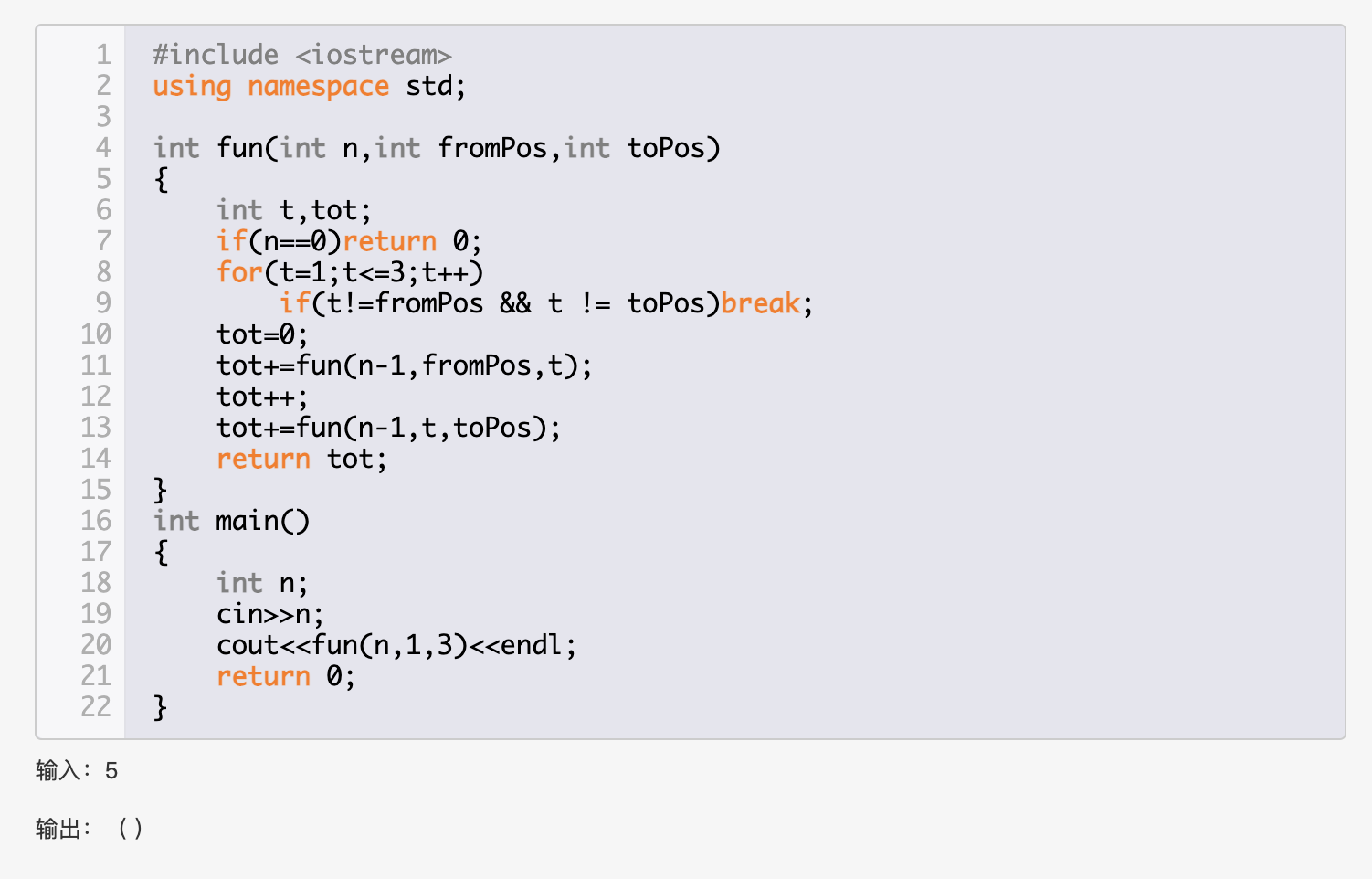Click the 'tot++;' statement
Viewport: 1372px width, 879px height.
[262, 397]
